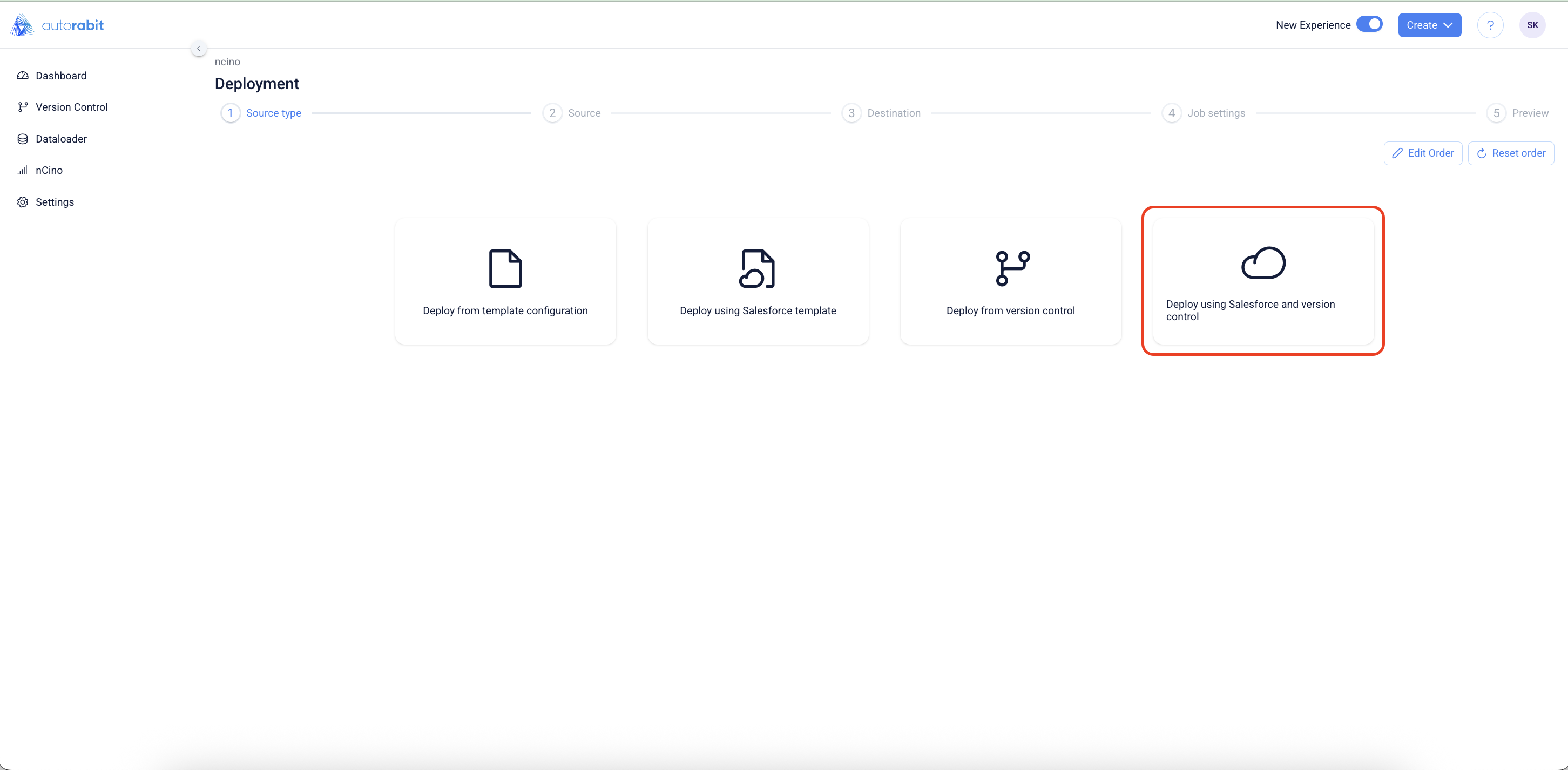Open Version Control in sidebar
This screenshot has width=1568, height=770.
pos(71,107)
